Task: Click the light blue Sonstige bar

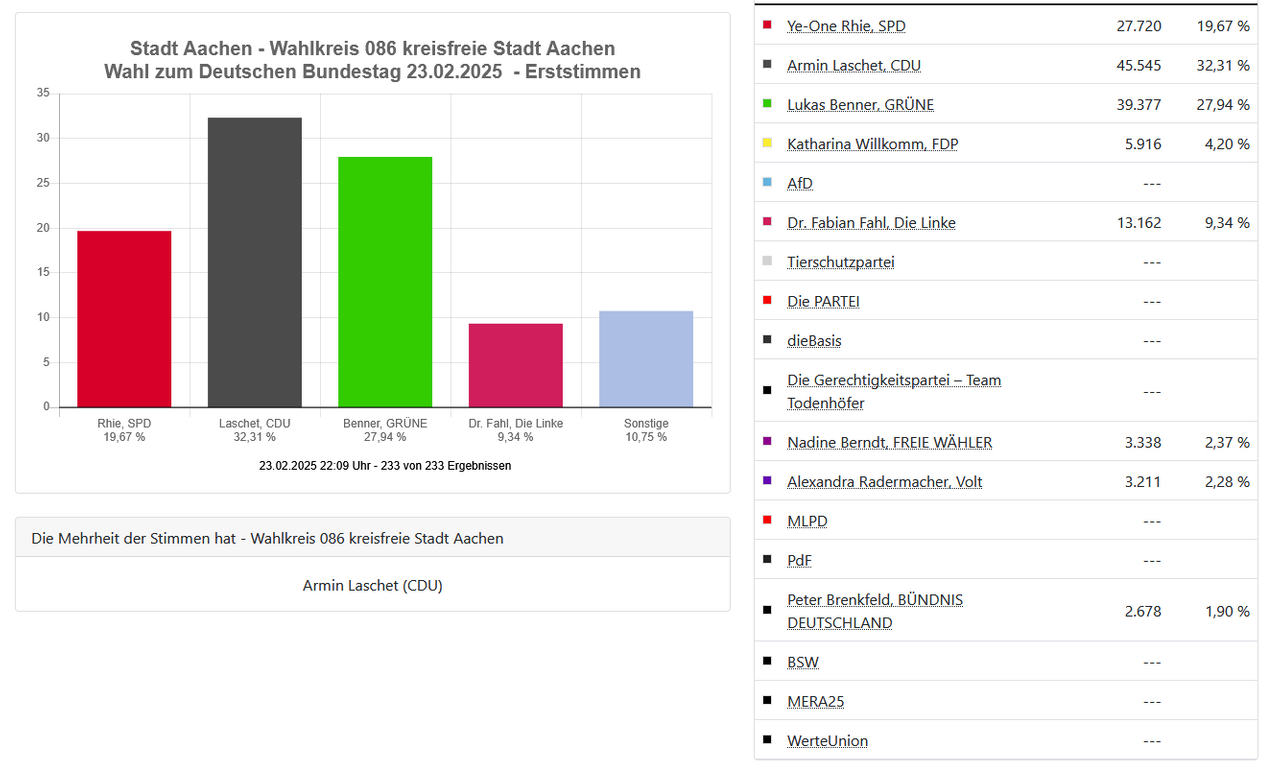Action: 646,359
